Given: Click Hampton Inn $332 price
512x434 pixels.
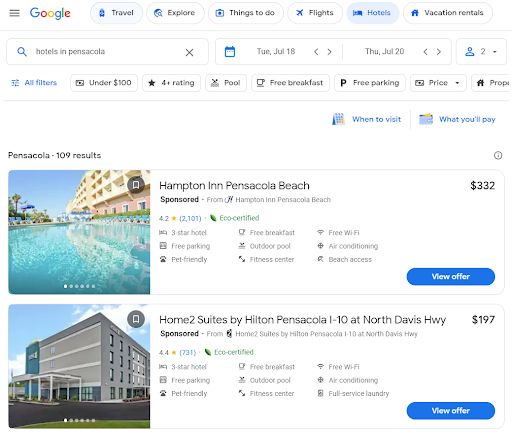Looking at the screenshot, I should click(483, 186).
